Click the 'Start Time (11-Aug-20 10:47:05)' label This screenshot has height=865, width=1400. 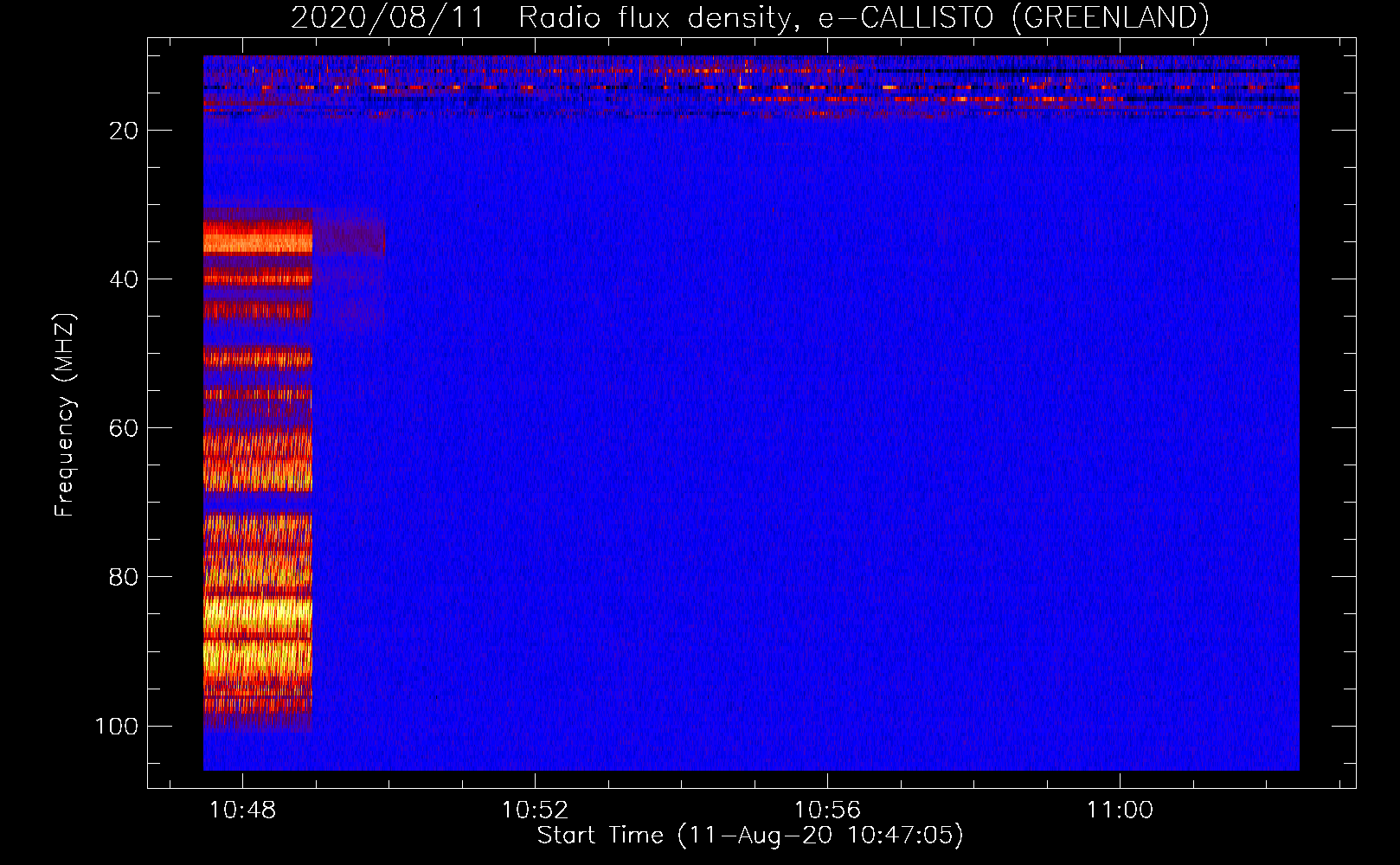(x=750, y=836)
